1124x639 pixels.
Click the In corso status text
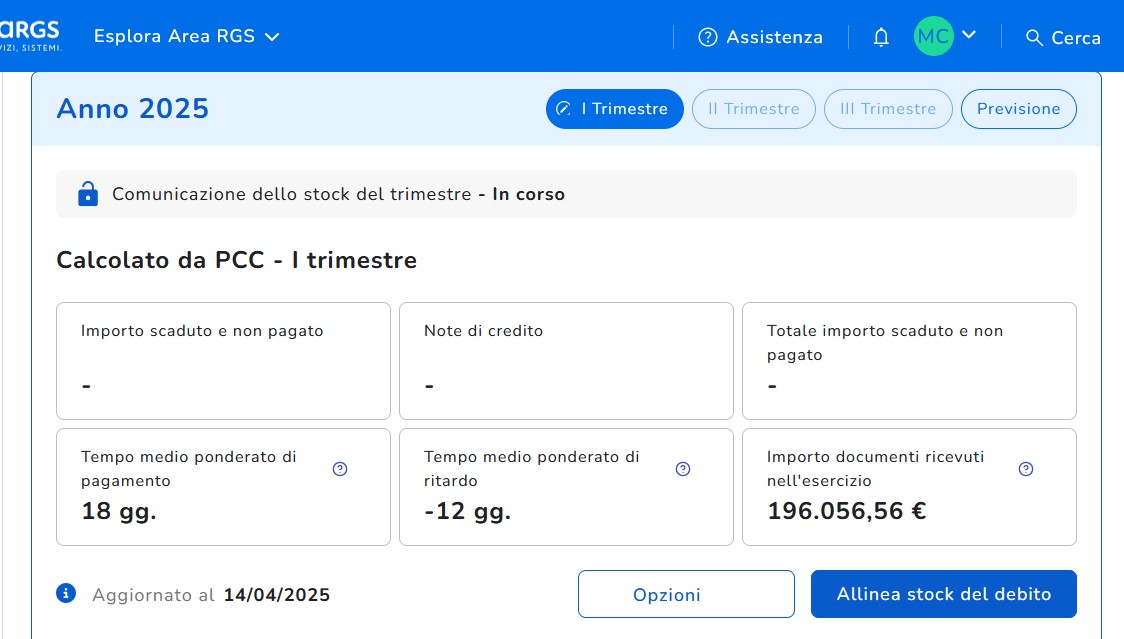(x=528, y=194)
